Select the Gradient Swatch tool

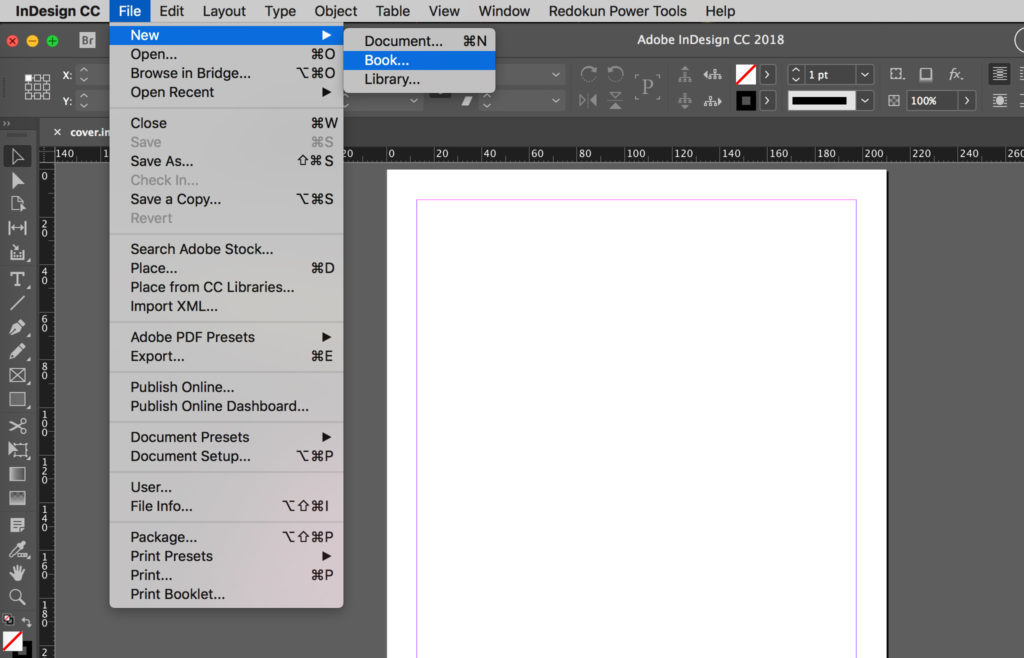click(17, 474)
